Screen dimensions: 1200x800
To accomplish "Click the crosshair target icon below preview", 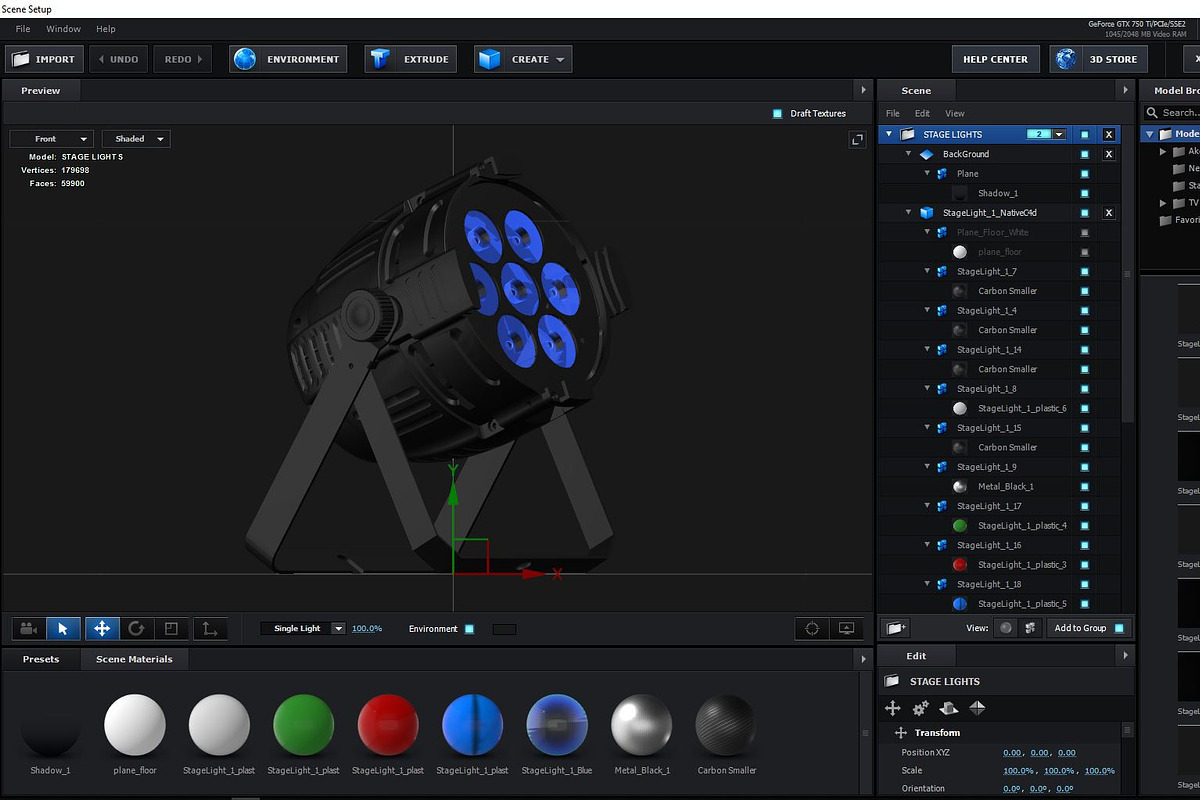I will [812, 629].
